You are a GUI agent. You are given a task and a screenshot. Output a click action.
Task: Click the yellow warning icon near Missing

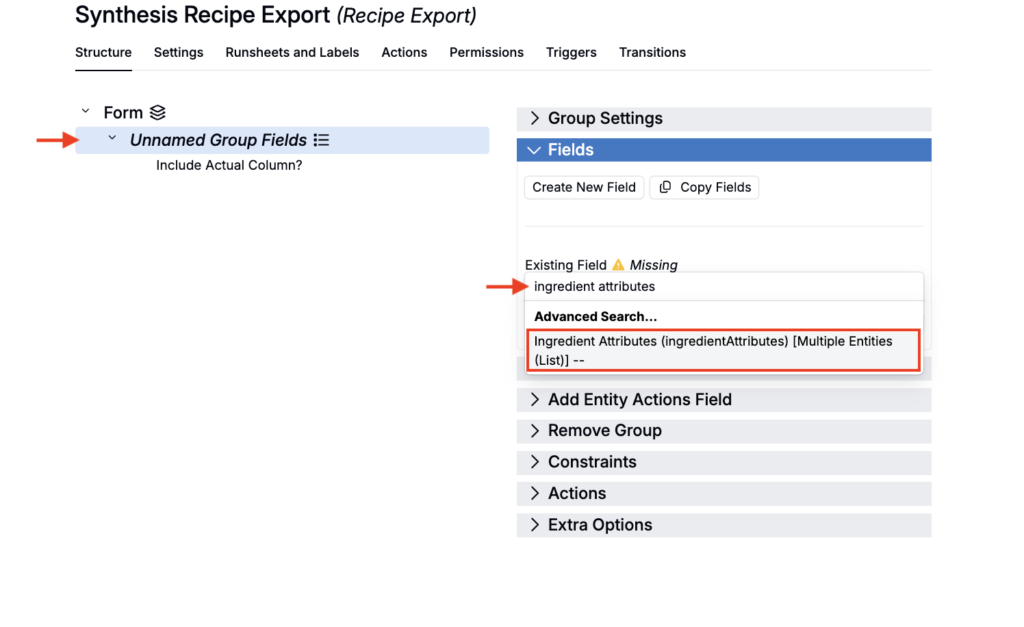coord(618,265)
